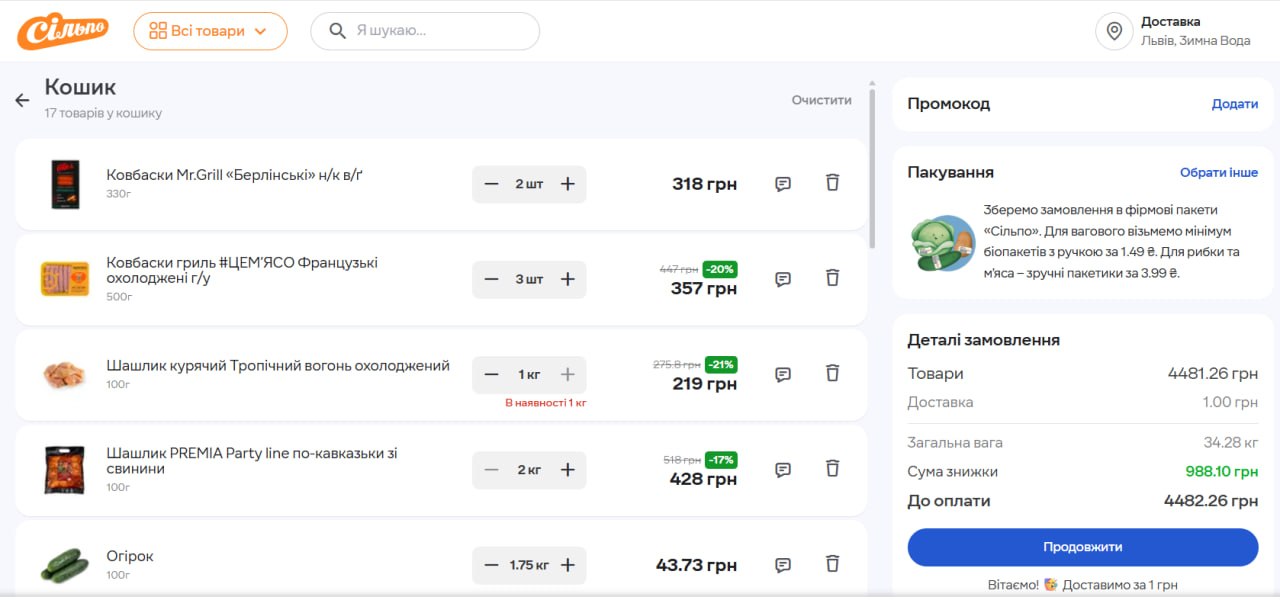Image resolution: width=1280 pixels, height=600 pixels.
Task: Delete Огірок from the cart
Action: point(832,564)
